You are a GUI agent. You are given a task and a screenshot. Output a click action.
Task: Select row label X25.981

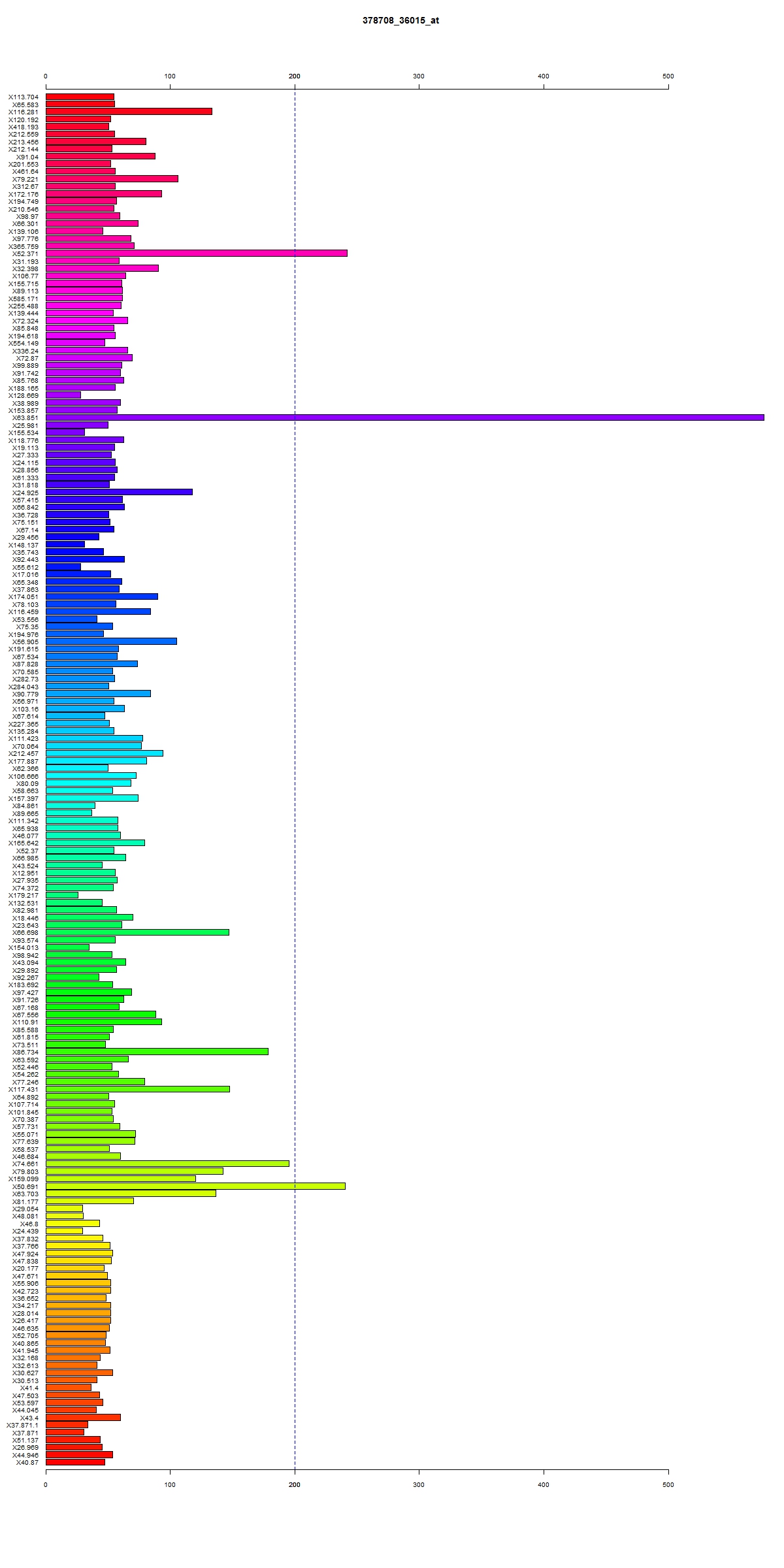(25, 425)
